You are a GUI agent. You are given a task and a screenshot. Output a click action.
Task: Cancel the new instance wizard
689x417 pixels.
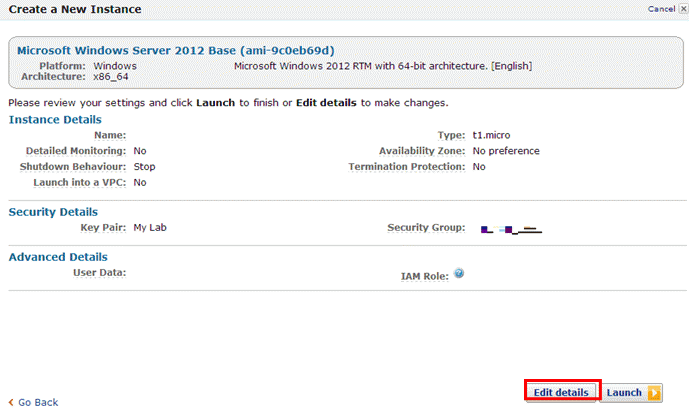coord(661,9)
